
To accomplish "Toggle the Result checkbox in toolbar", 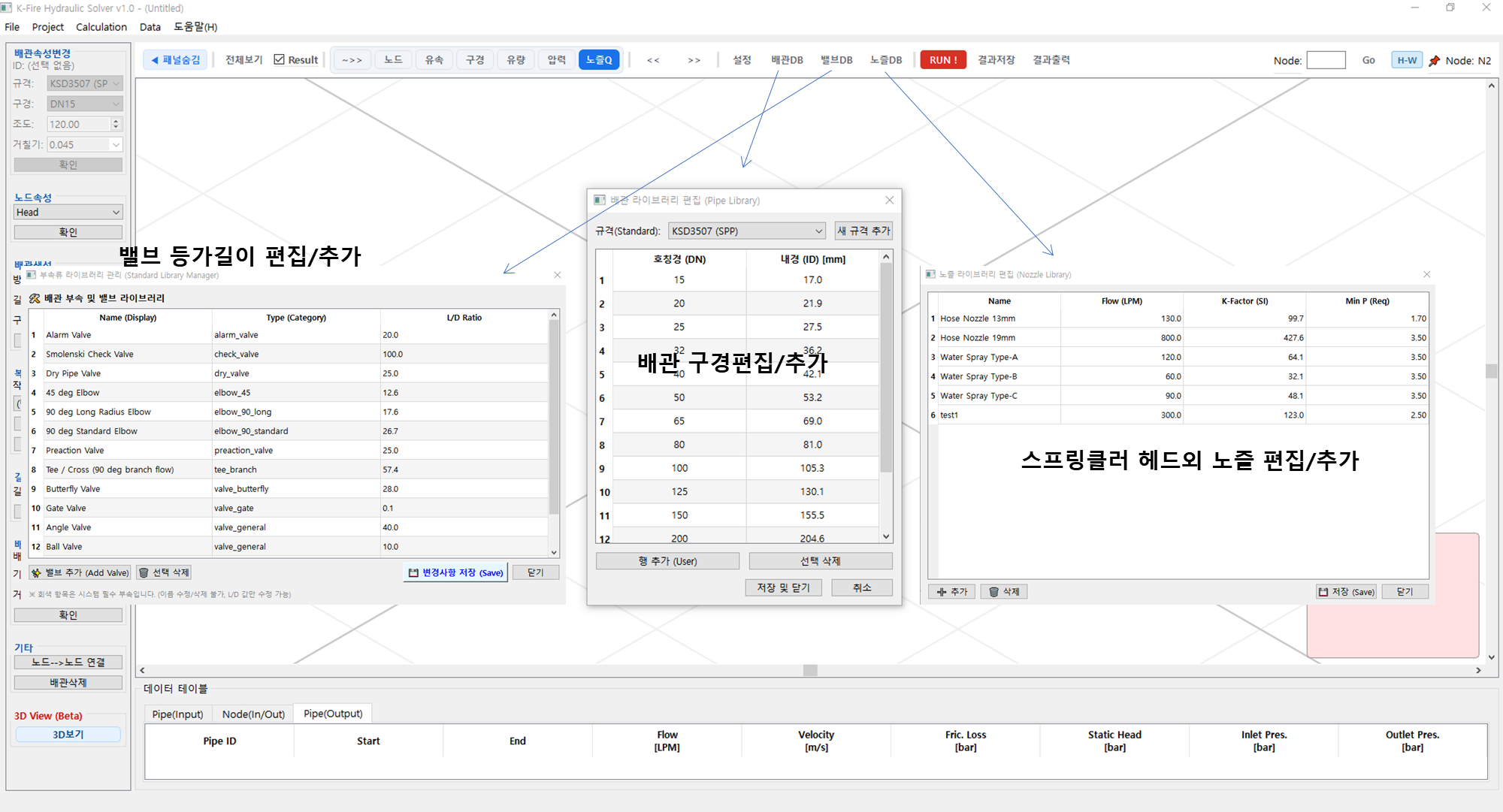I will [280, 60].
